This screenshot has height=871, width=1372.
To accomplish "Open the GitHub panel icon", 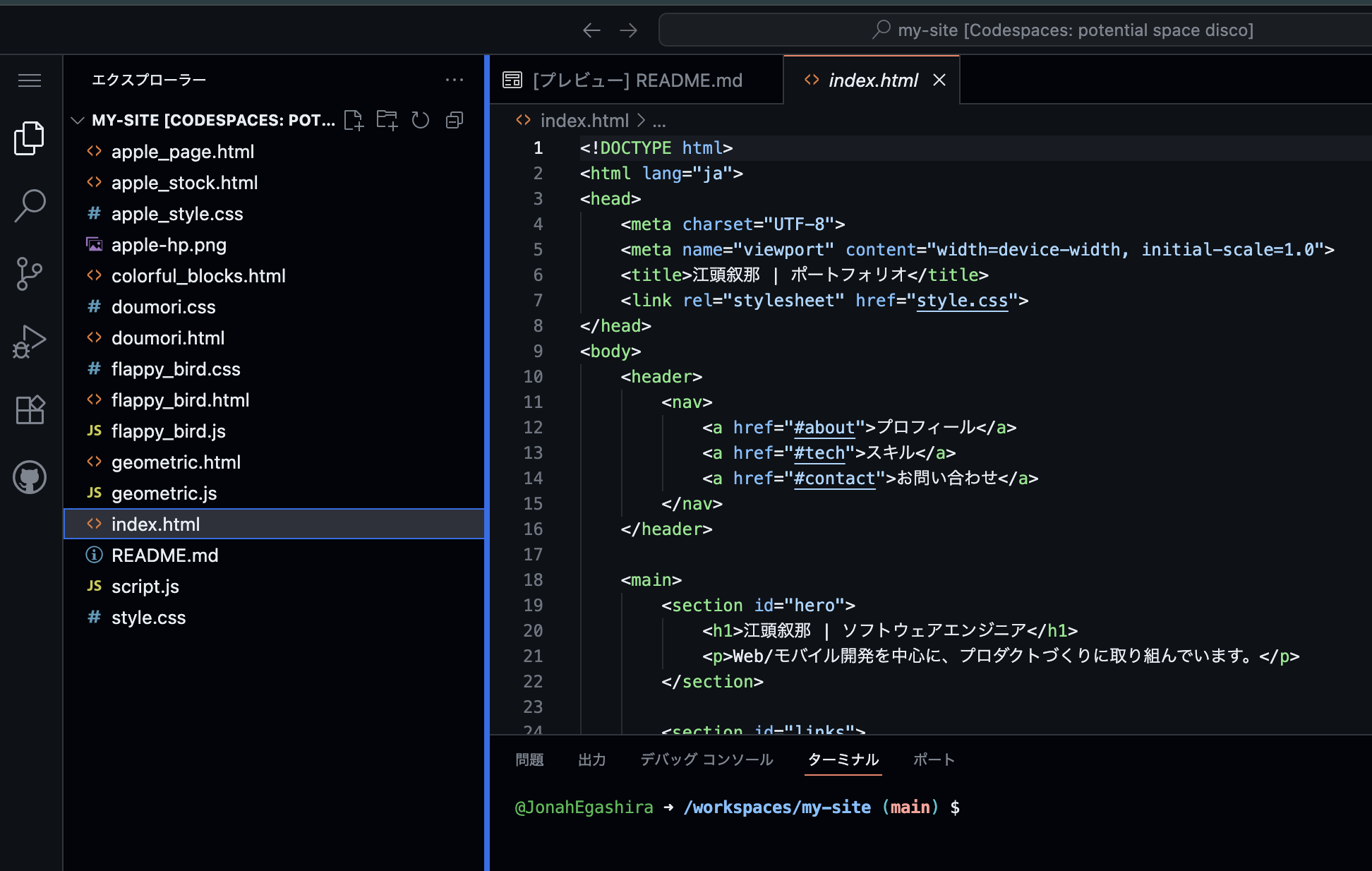I will [x=30, y=478].
